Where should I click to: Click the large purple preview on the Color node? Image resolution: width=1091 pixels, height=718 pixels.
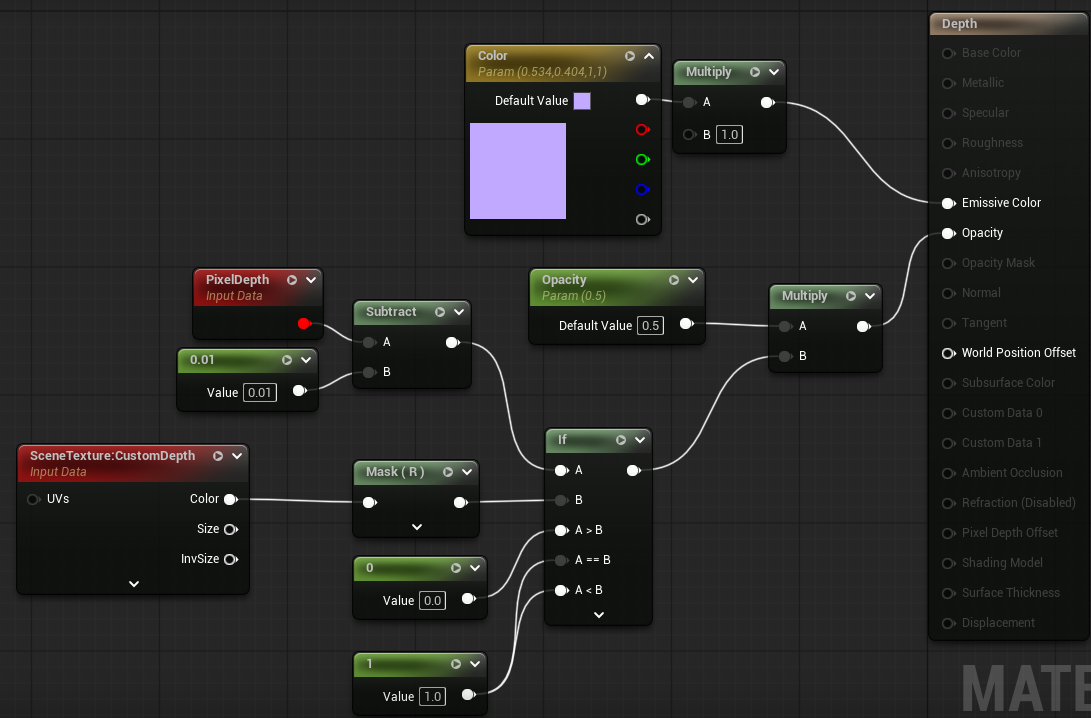[518, 171]
